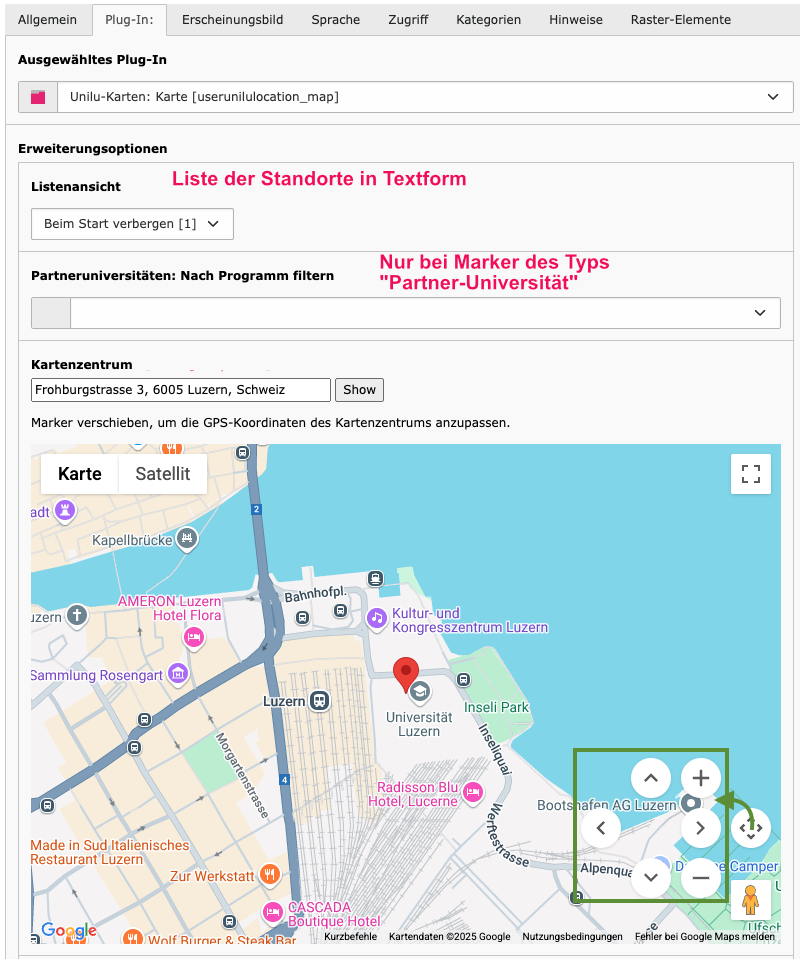This screenshot has width=800, height=959.
Task: Click the Zur Werkstatt restaurant icon
Action: pyautogui.click(x=270, y=873)
